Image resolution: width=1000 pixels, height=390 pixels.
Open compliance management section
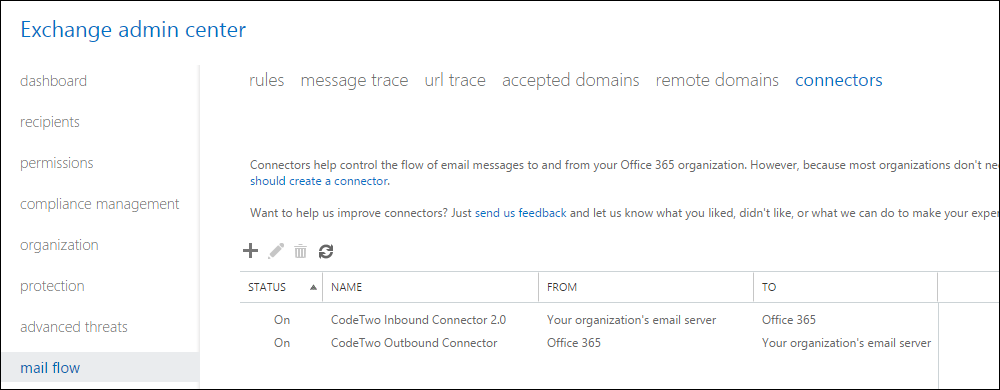coord(99,204)
